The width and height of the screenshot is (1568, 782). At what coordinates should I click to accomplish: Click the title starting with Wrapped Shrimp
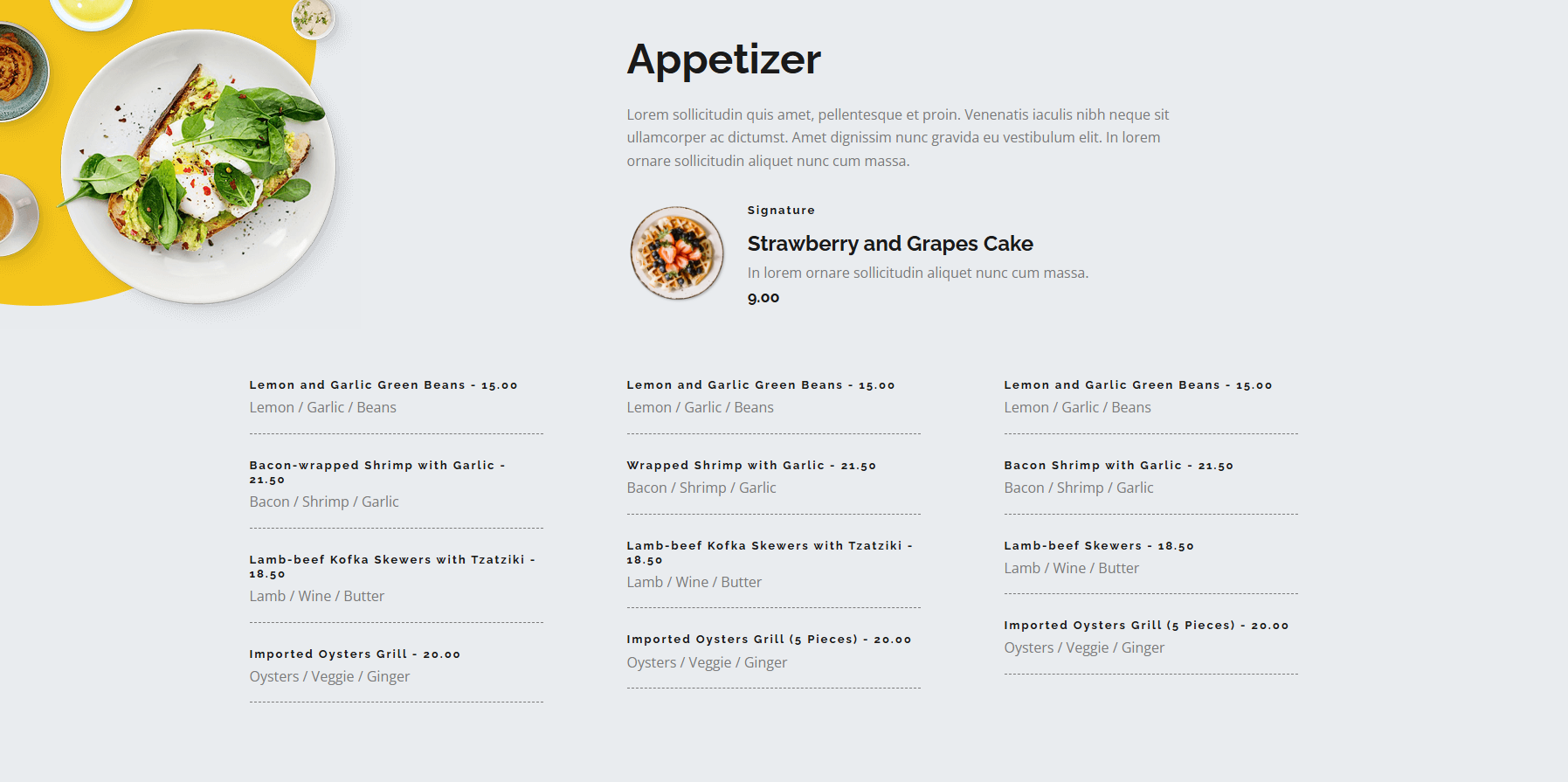point(750,466)
